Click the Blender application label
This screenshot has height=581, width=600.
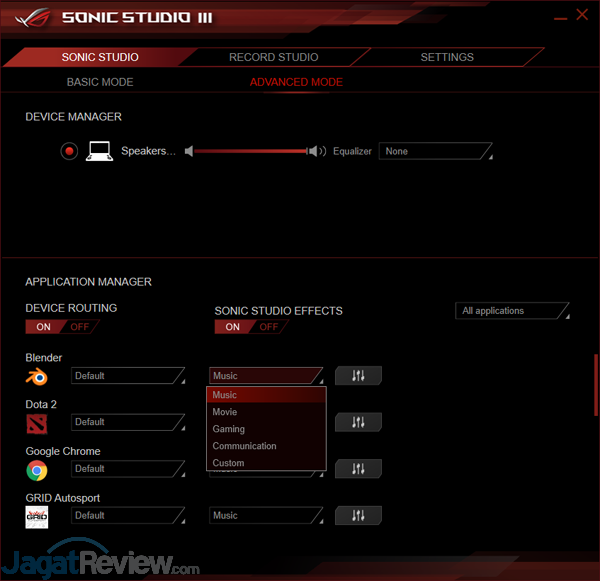pos(44,357)
